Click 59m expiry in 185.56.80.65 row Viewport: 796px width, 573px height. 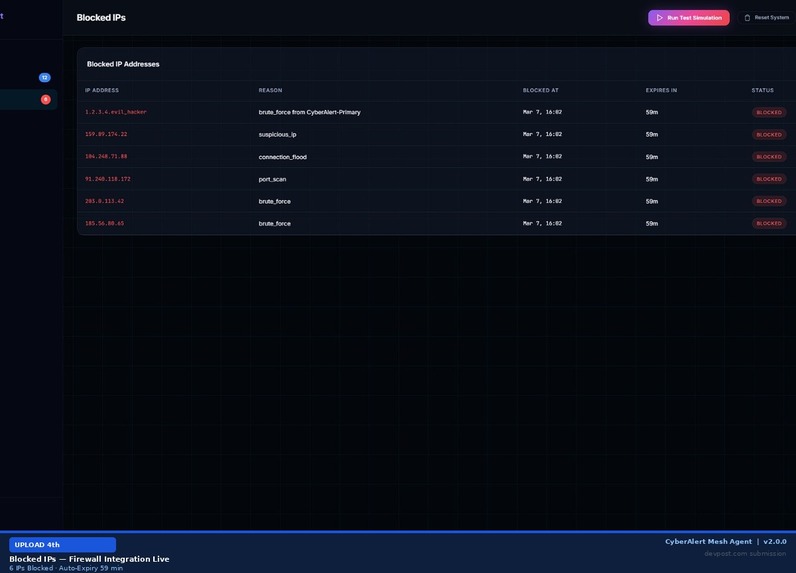tap(652, 223)
